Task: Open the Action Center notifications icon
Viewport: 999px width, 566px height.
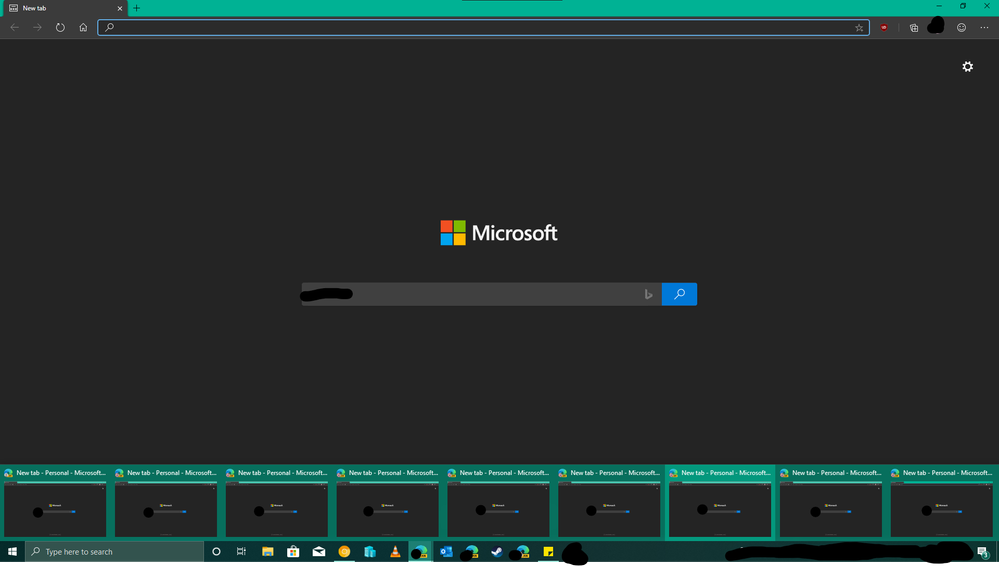Action: (983, 552)
